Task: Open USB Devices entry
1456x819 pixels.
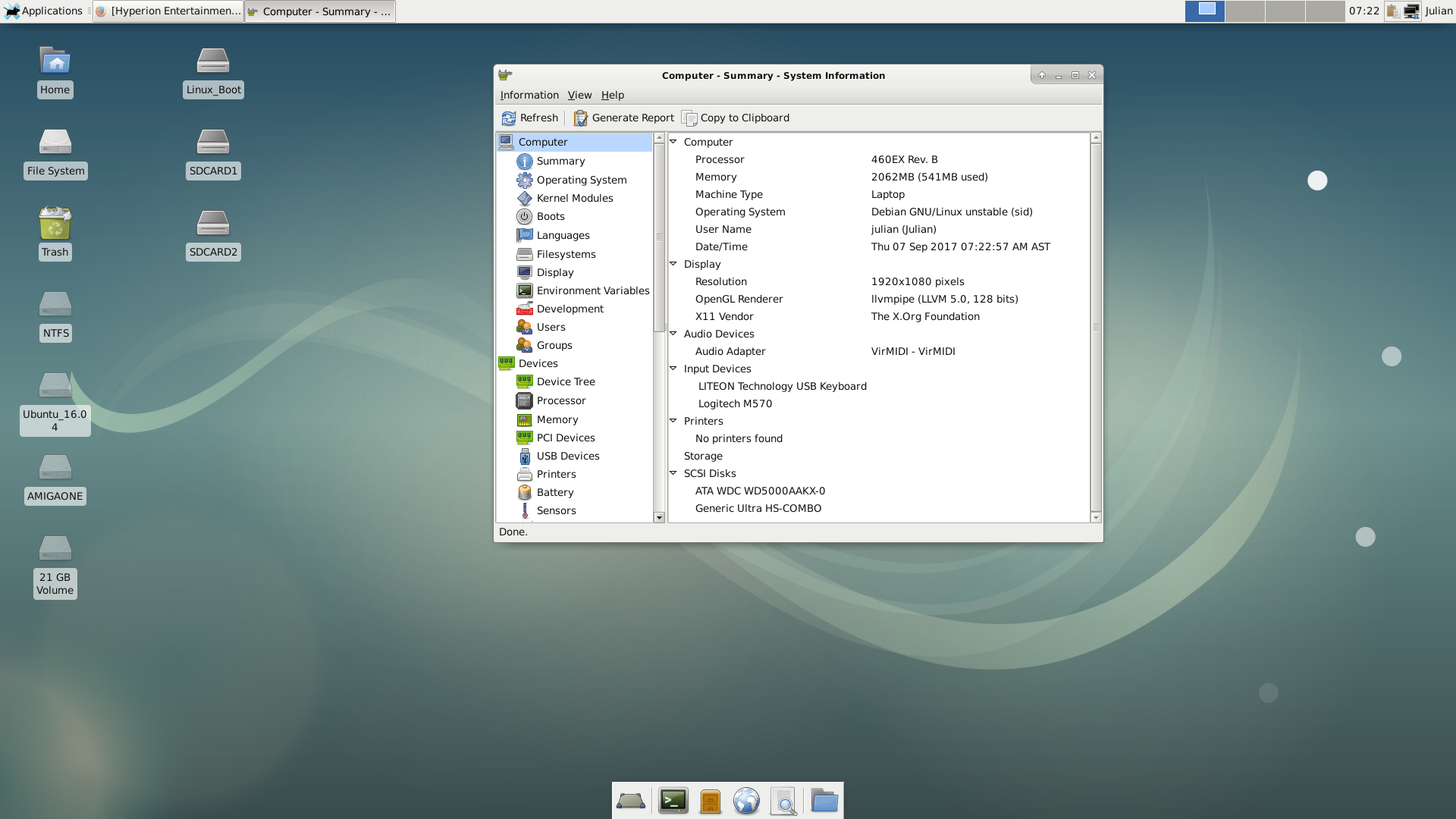Action: [567, 456]
